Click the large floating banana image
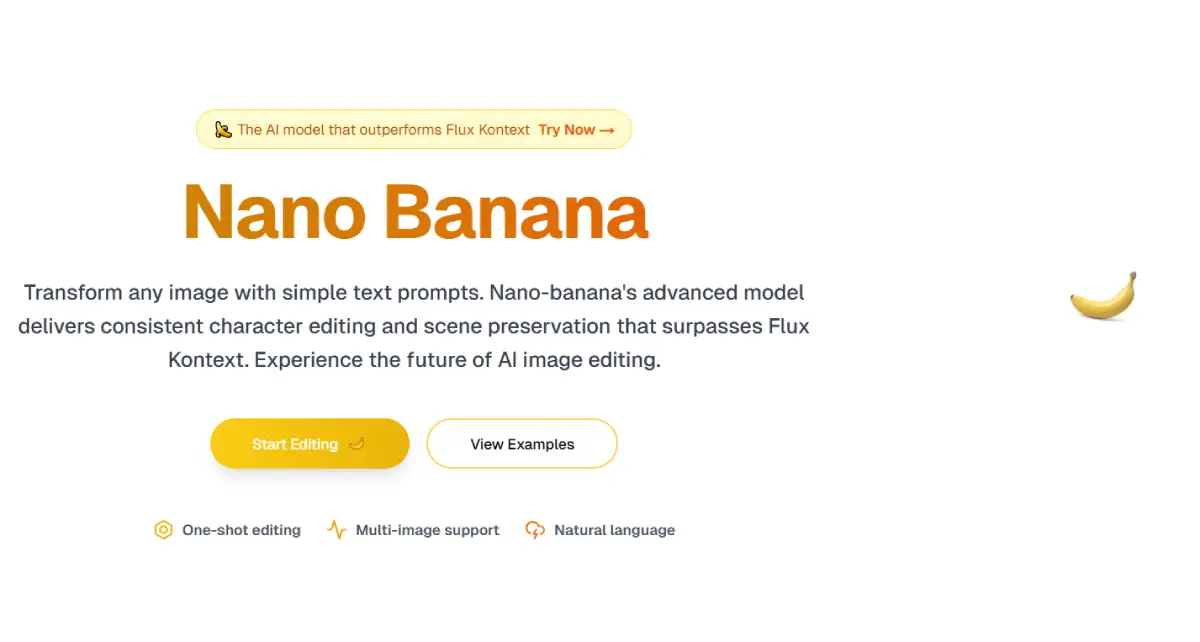Image resolution: width=1200 pixels, height=642 pixels. tap(1104, 296)
